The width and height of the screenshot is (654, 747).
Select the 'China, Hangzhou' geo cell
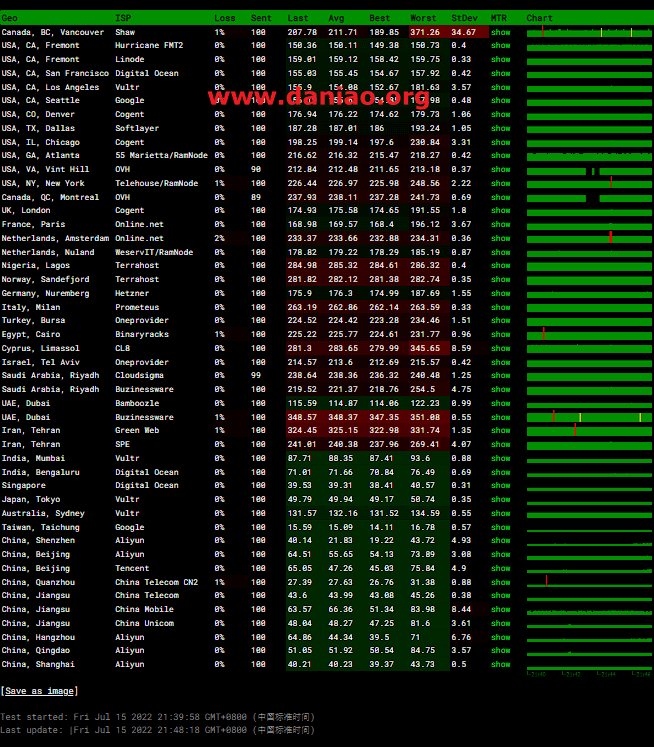point(38,637)
